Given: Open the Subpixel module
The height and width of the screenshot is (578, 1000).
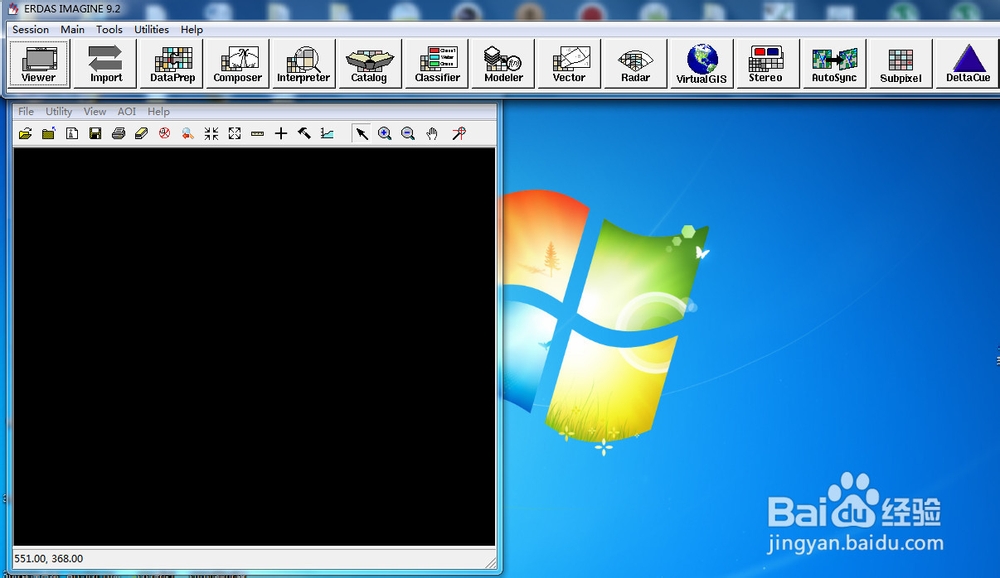Looking at the screenshot, I should click(x=901, y=64).
